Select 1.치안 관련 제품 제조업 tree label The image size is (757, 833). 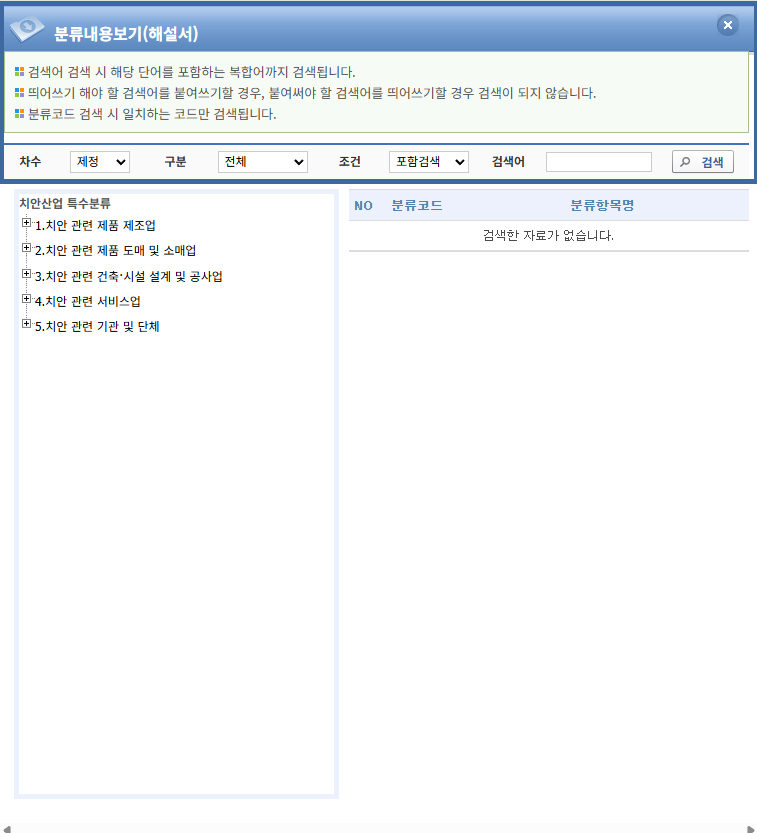tap(95, 225)
